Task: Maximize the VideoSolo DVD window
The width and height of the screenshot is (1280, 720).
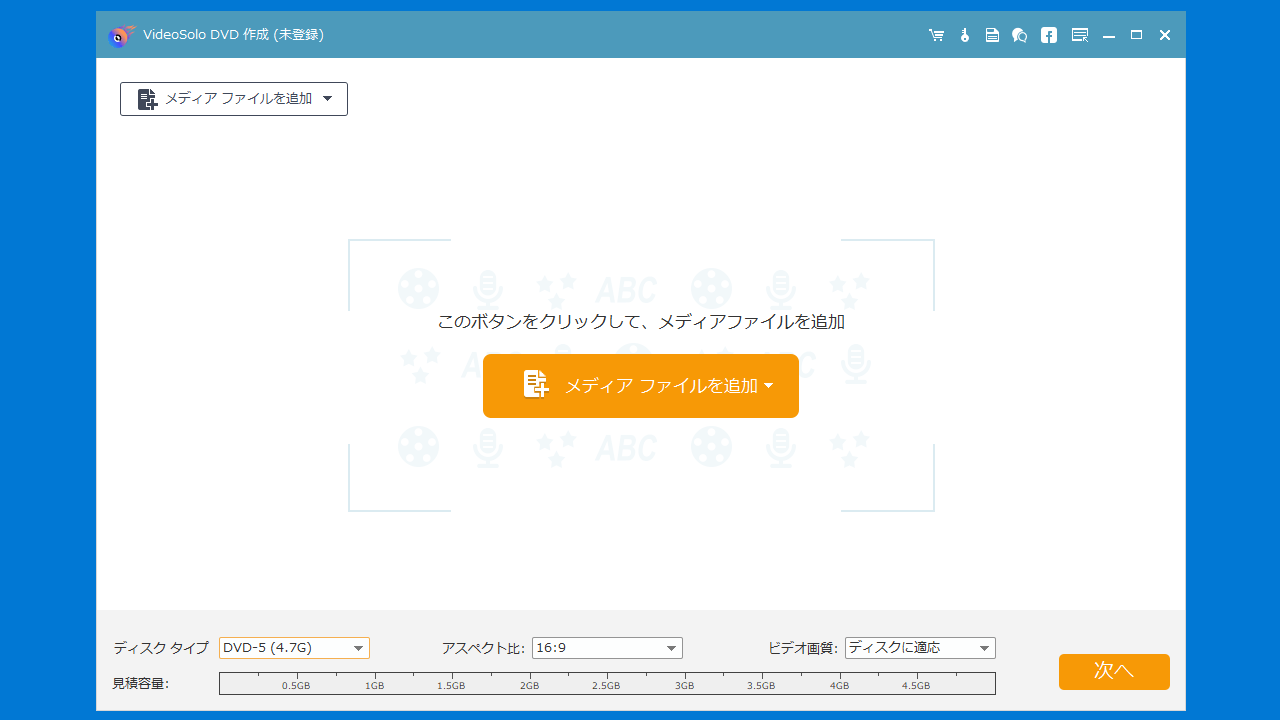Action: pyautogui.click(x=1136, y=35)
